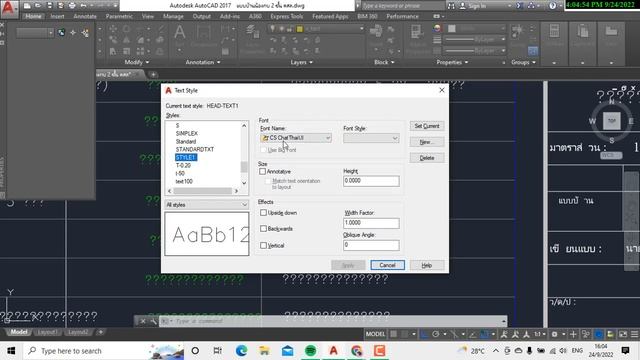The width and height of the screenshot is (640, 360).
Task: Click the Autodesk Exchange Apps icon in title bar
Action: (520, 6)
